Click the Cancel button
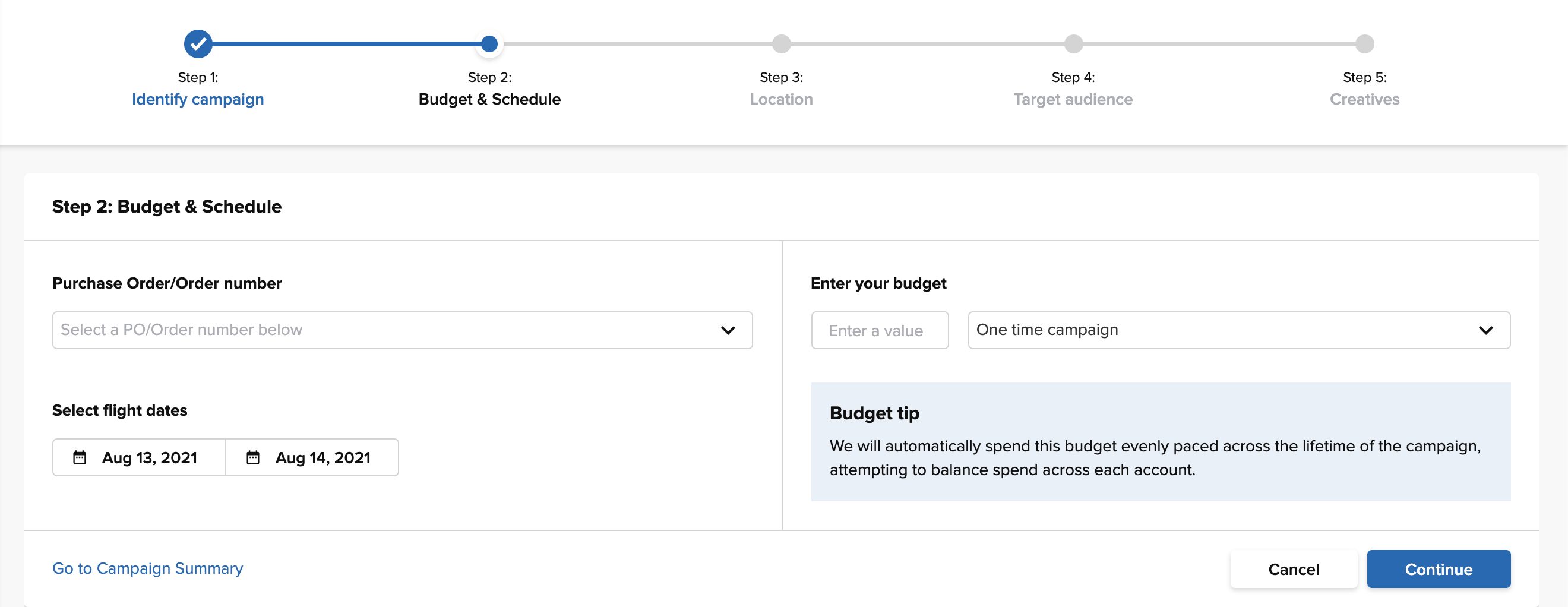The width and height of the screenshot is (1568, 607). (1294, 569)
